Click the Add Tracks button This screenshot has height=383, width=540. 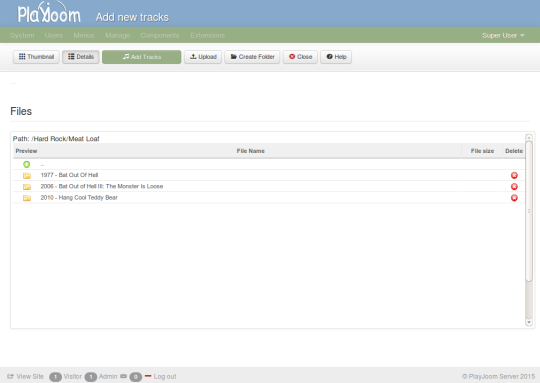coord(142,57)
